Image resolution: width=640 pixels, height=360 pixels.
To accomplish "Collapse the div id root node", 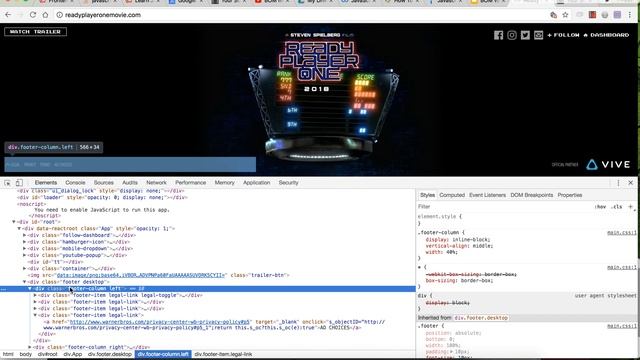I will click(14, 222).
